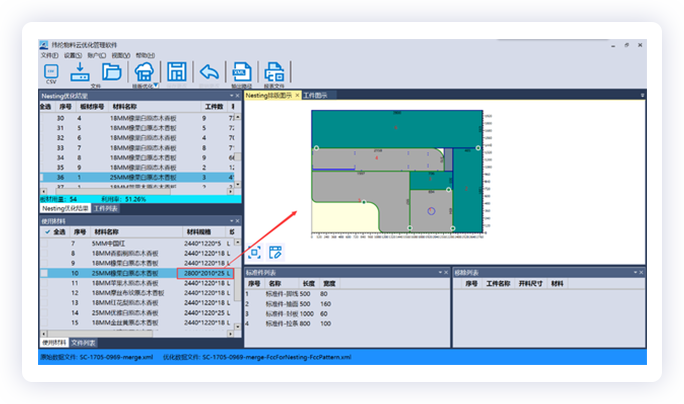Image resolution: width=684 pixels, height=404 pixels.
Task: Click the 材料规格 column header
Action: click(x=199, y=232)
